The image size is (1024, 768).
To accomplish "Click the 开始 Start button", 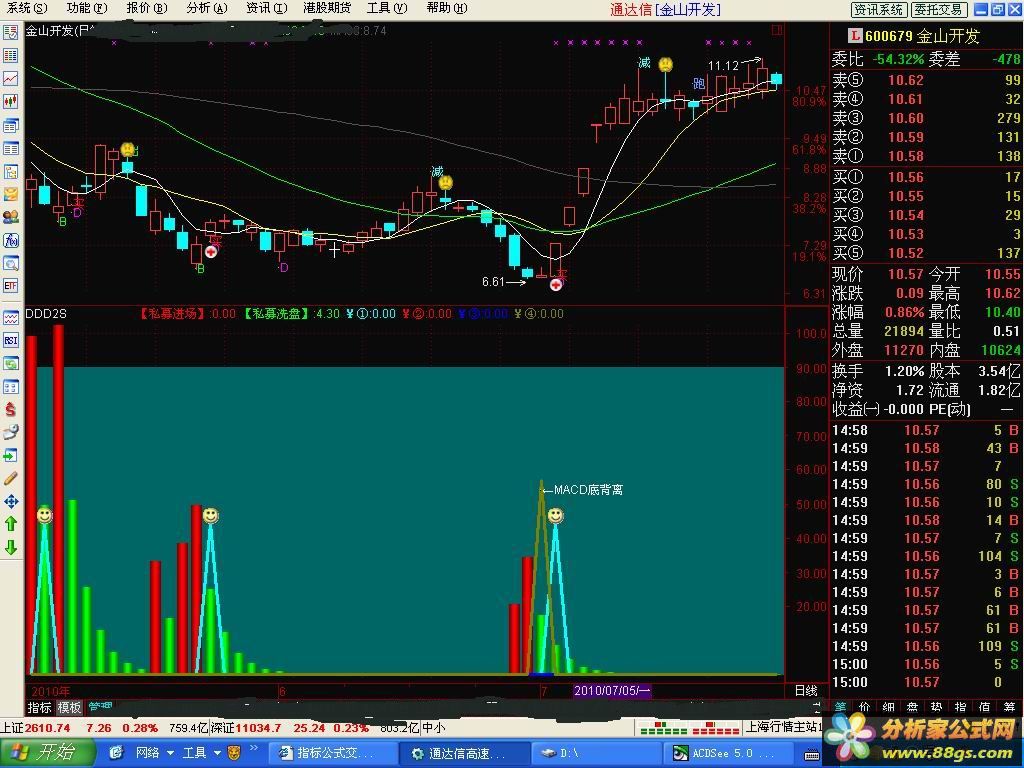I will (x=48, y=752).
